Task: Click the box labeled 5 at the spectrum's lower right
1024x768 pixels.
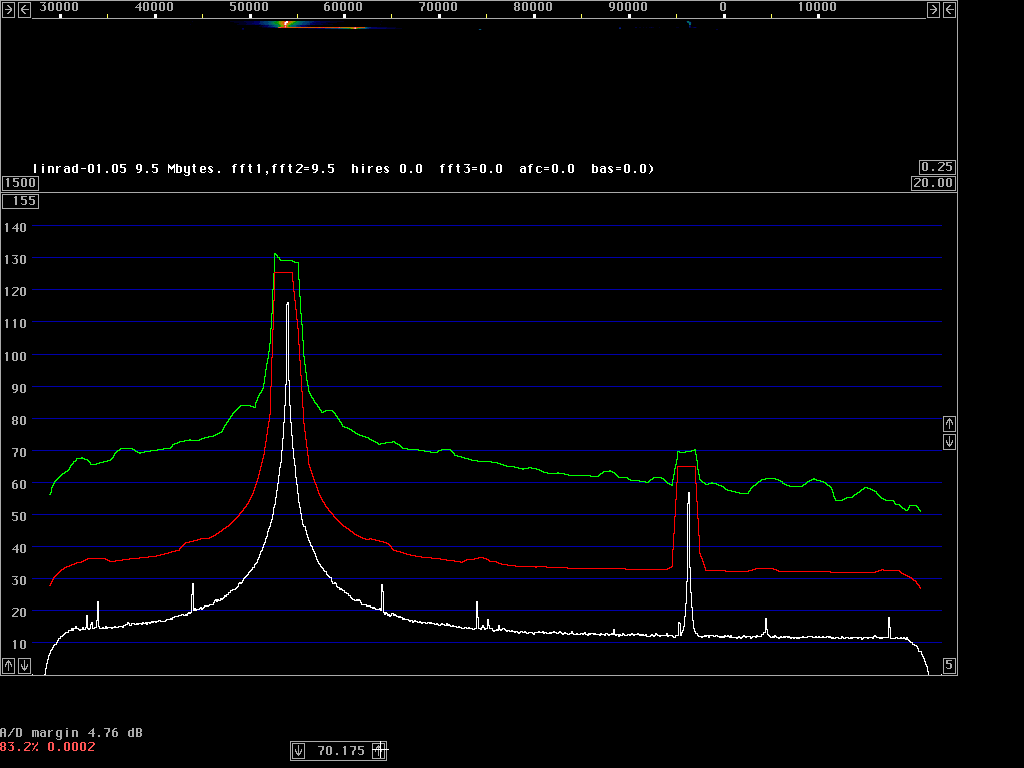Action: pos(950,665)
